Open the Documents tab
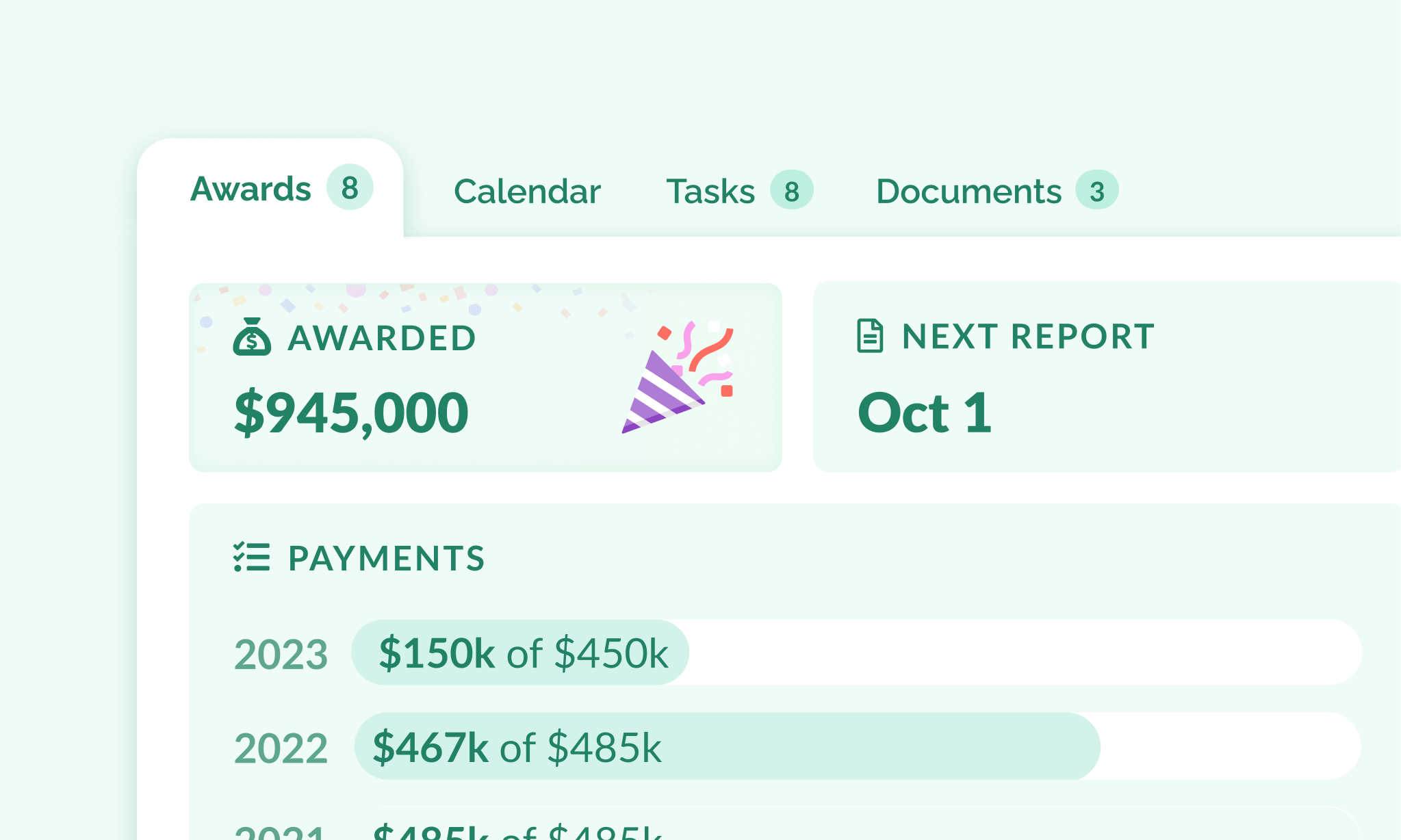 (969, 192)
